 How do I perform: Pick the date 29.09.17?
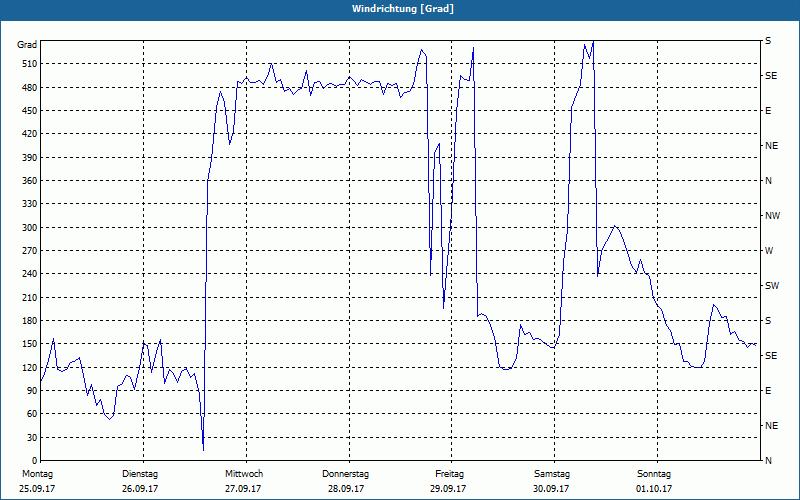[x=448, y=489]
